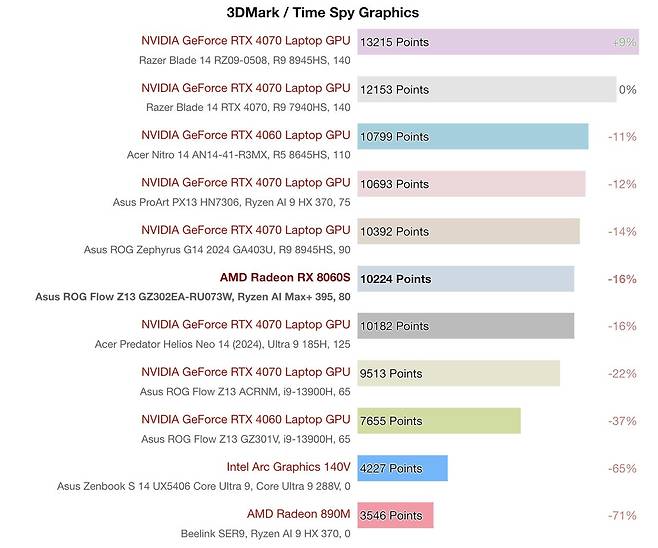This screenshot has height=548, width=658.
Task: Click the blue 4227 Points bar
Action: coord(402,468)
